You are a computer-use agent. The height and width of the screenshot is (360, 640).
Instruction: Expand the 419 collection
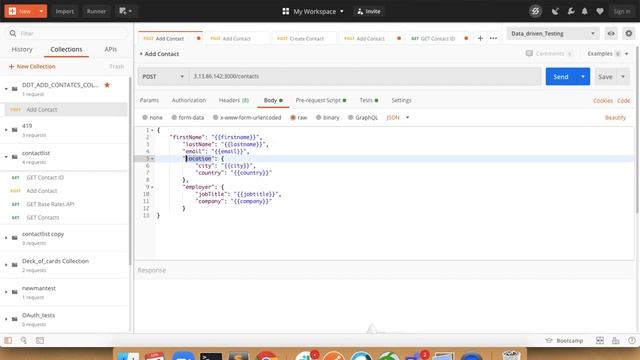click(6, 130)
